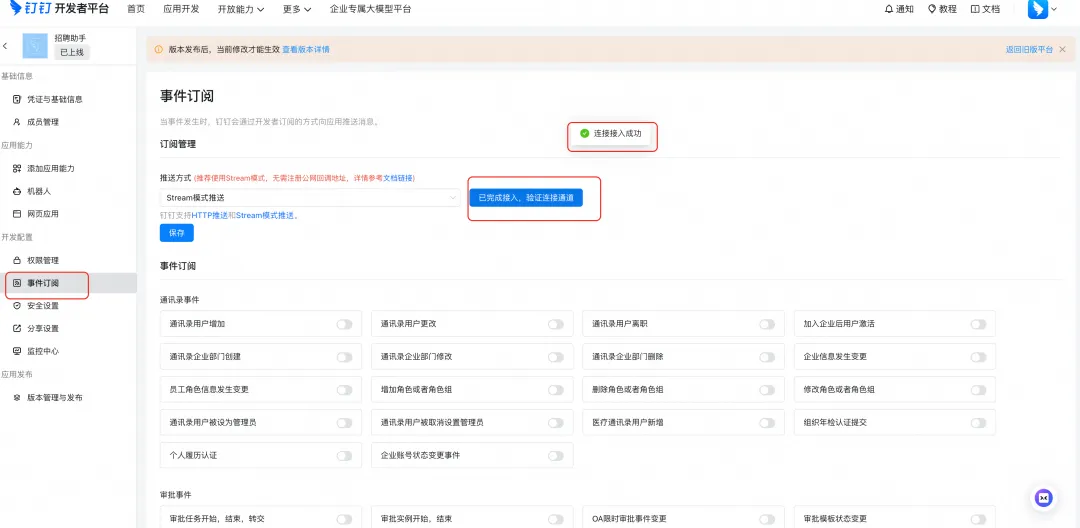Screen dimensions: 1080x528
Task: Toggle 组织年检认证提交 switch
Action: [978, 423]
